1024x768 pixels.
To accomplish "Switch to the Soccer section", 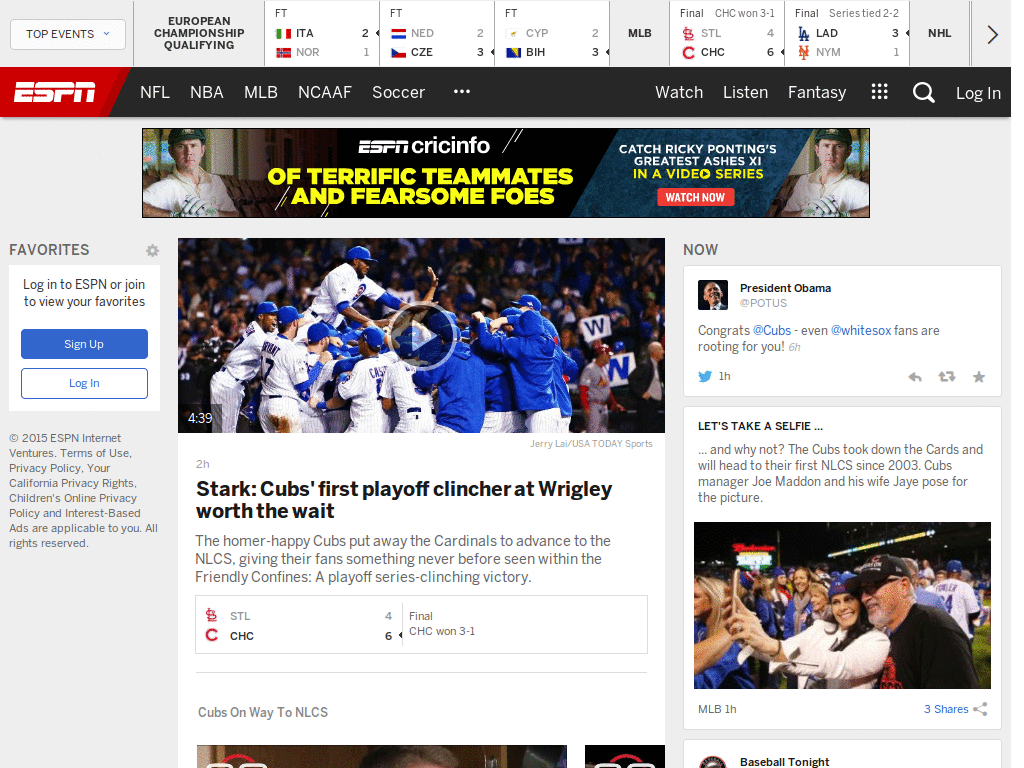I will [398, 92].
